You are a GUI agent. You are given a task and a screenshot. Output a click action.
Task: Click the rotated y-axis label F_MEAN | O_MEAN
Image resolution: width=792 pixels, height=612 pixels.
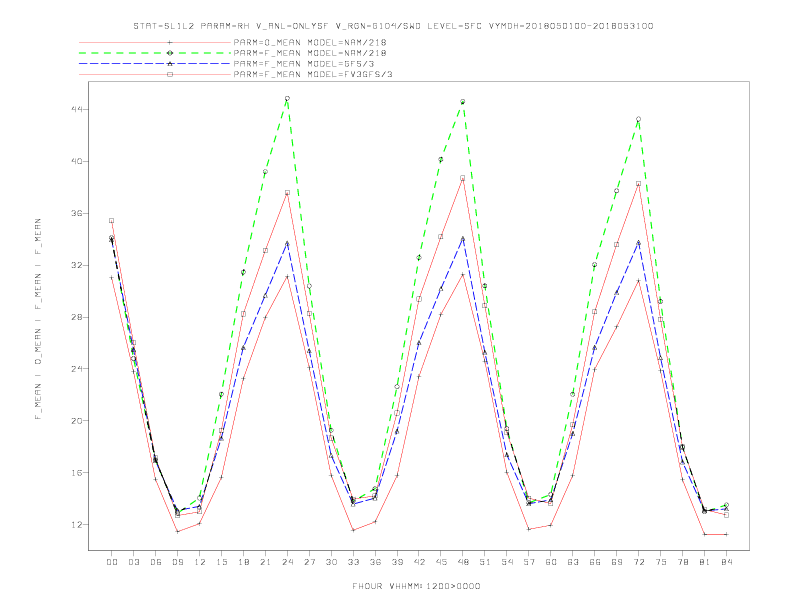tap(38, 319)
